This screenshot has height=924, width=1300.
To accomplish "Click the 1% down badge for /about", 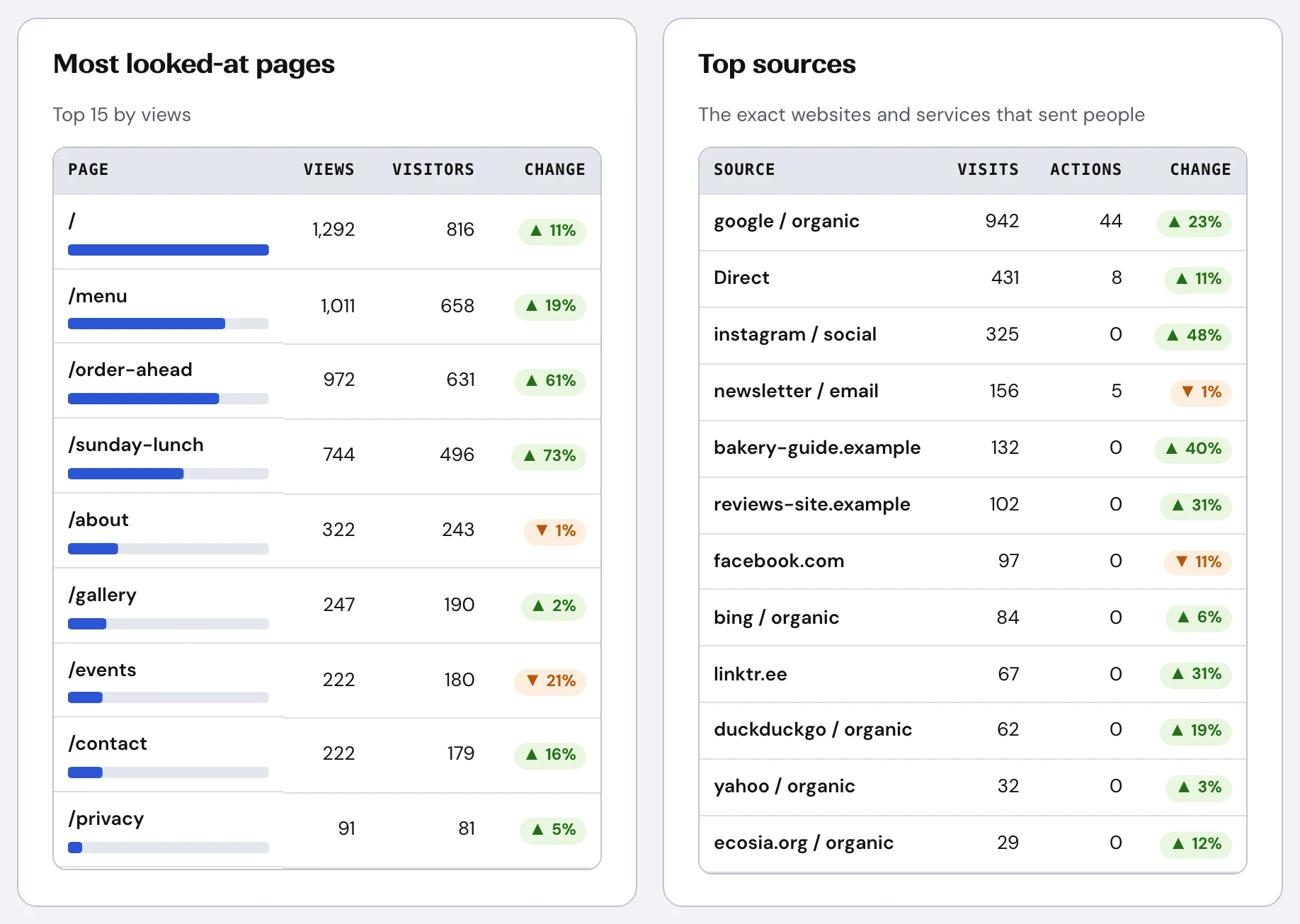I will 555,531.
